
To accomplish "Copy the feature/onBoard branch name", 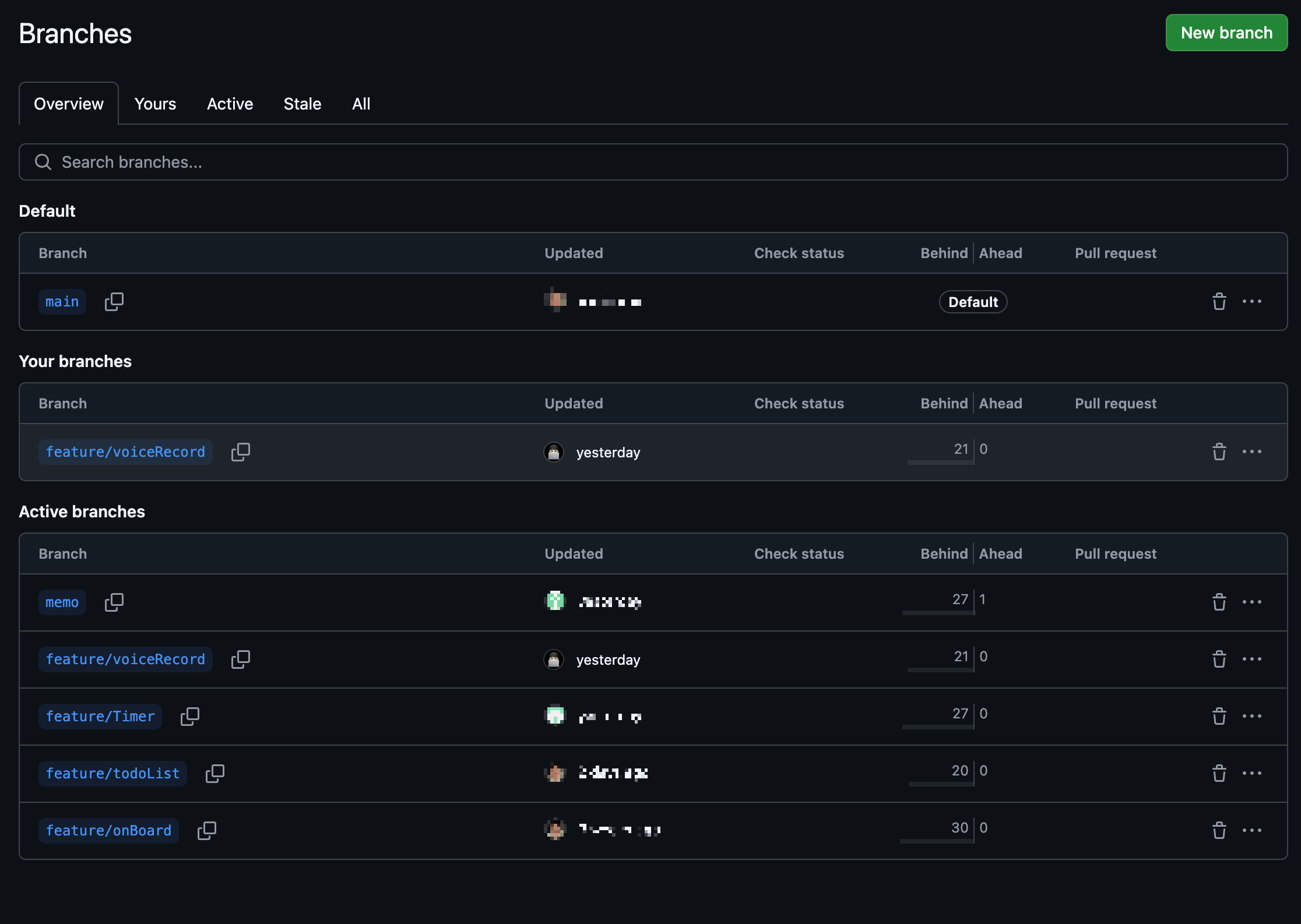I will (206, 830).
